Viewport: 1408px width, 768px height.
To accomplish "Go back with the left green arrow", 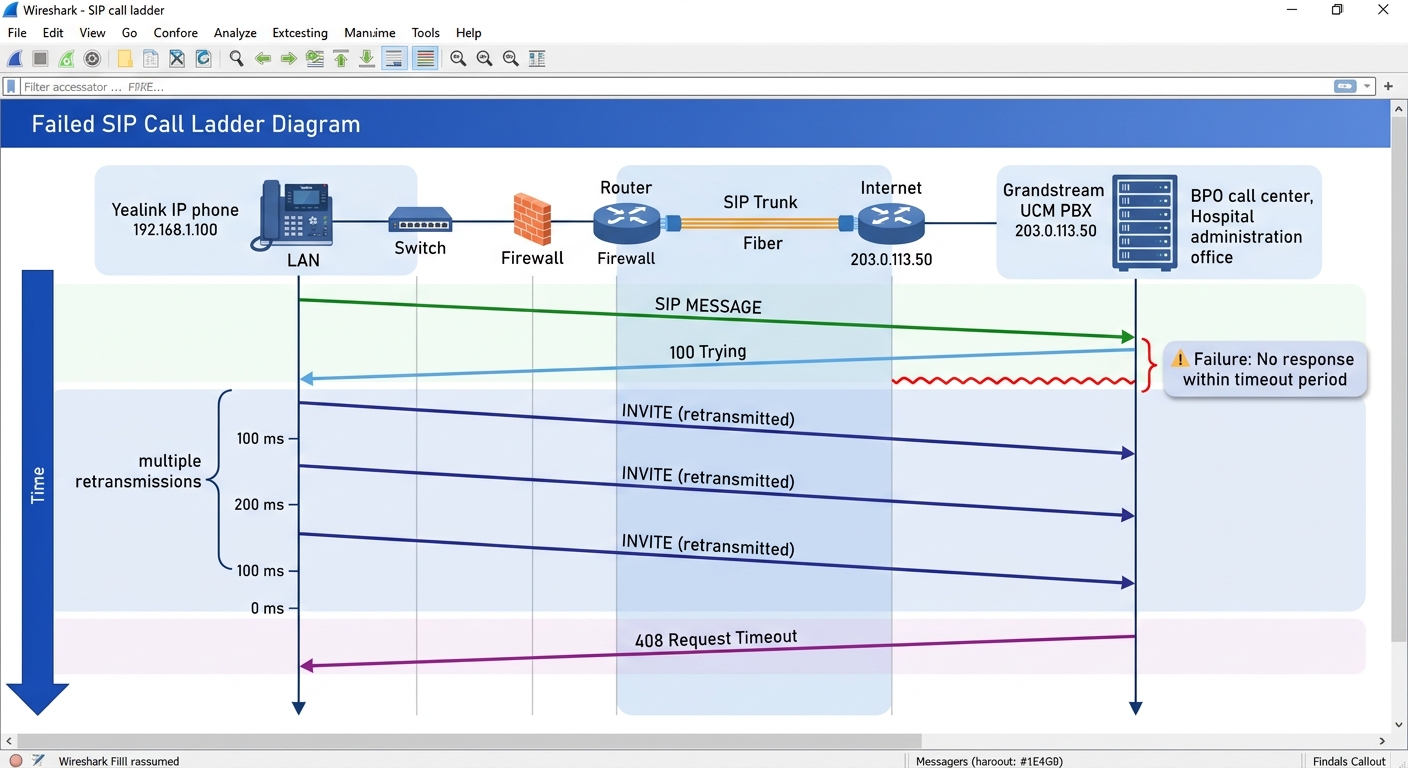I will coord(263,59).
